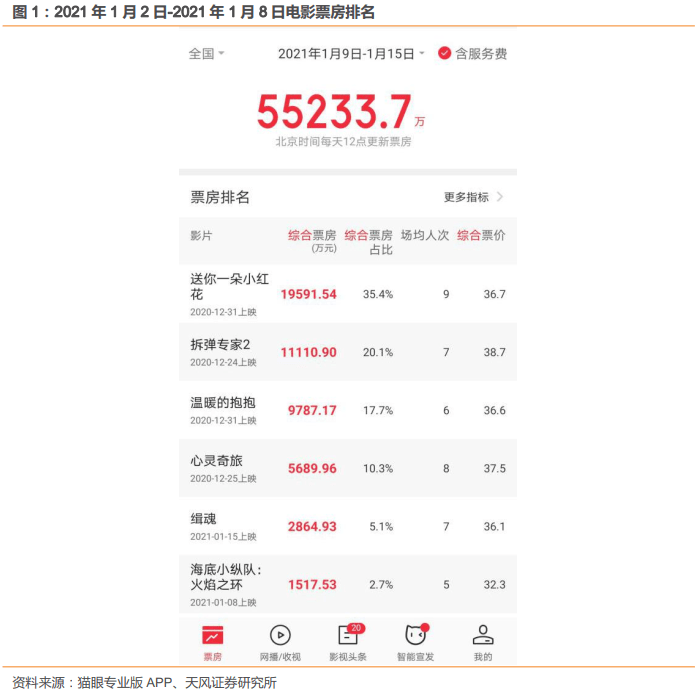Select the 19591.54 box office value
This screenshot has width=700, height=696.
(x=308, y=294)
